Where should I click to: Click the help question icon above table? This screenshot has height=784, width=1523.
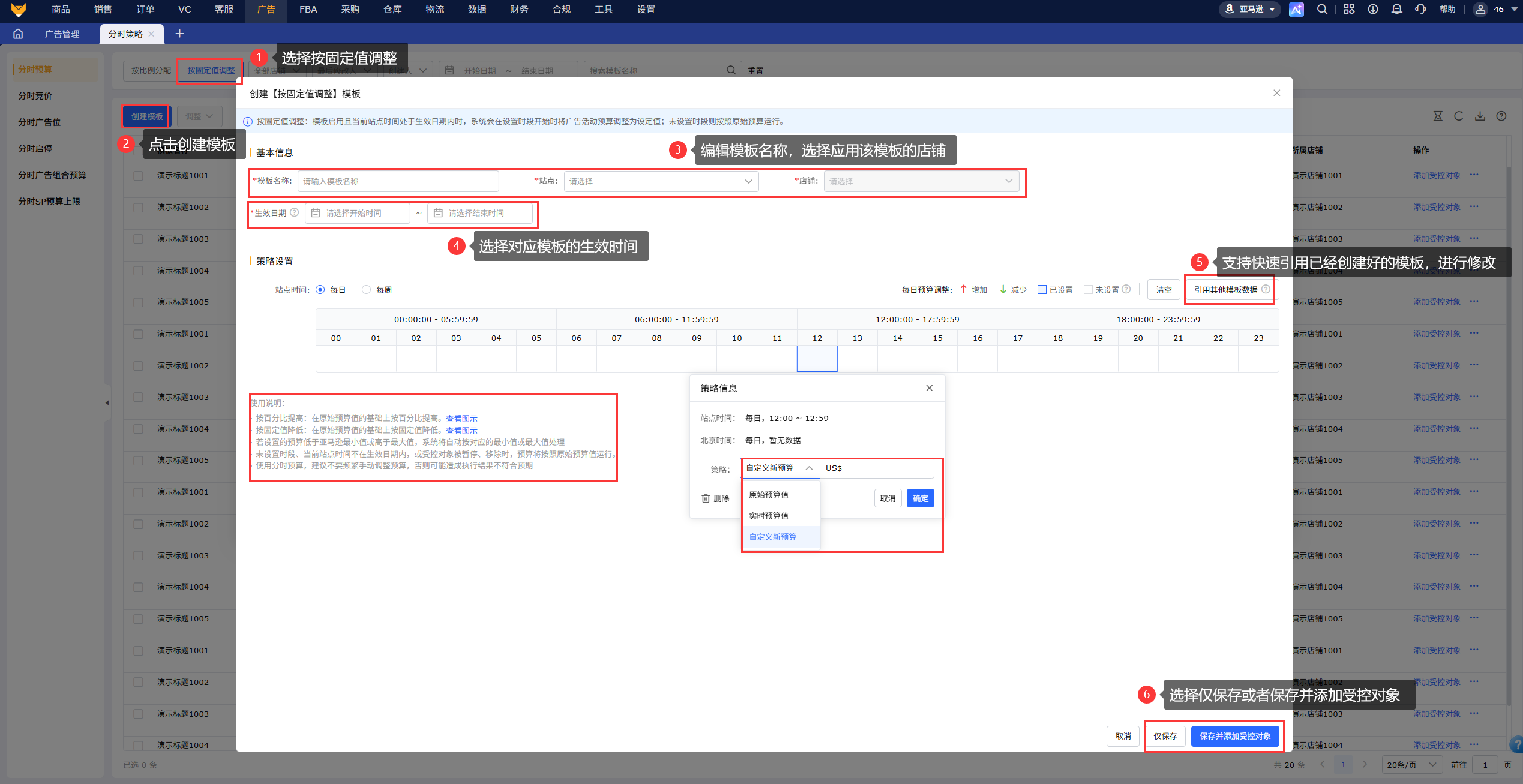click(1501, 116)
